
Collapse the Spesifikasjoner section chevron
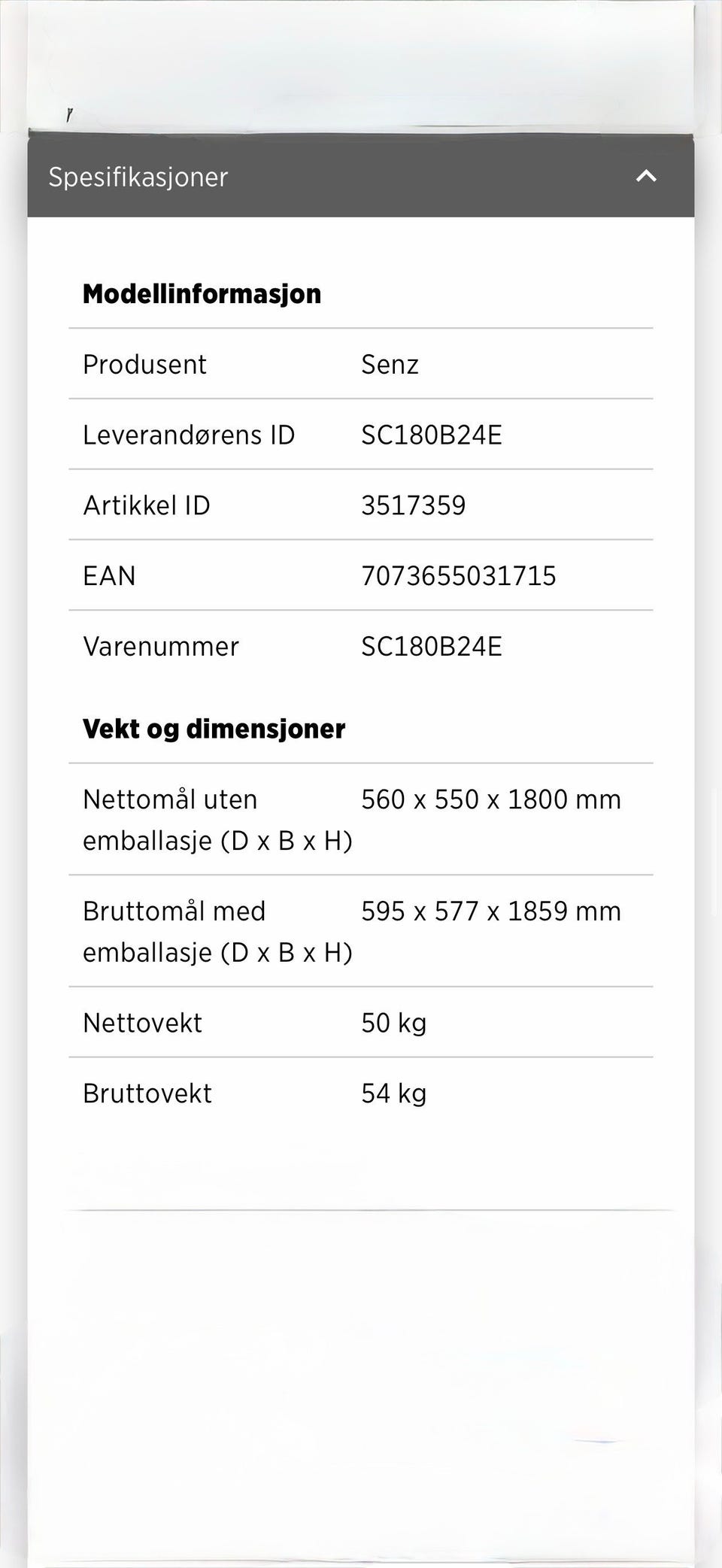pyautogui.click(x=646, y=177)
